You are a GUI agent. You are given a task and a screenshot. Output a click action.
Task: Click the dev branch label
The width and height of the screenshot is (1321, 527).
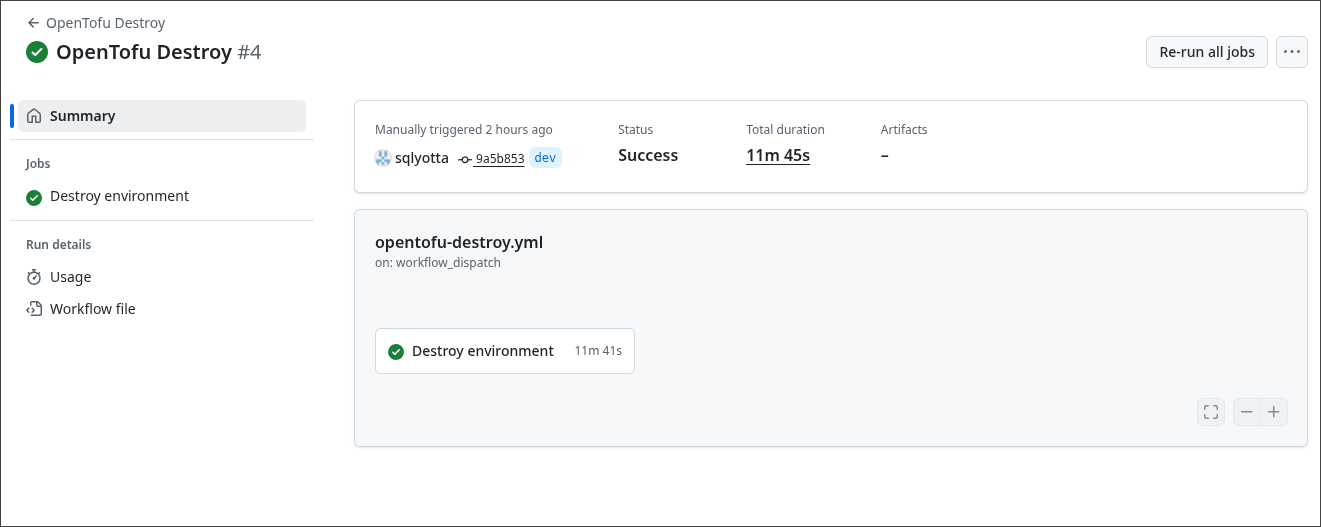point(545,158)
